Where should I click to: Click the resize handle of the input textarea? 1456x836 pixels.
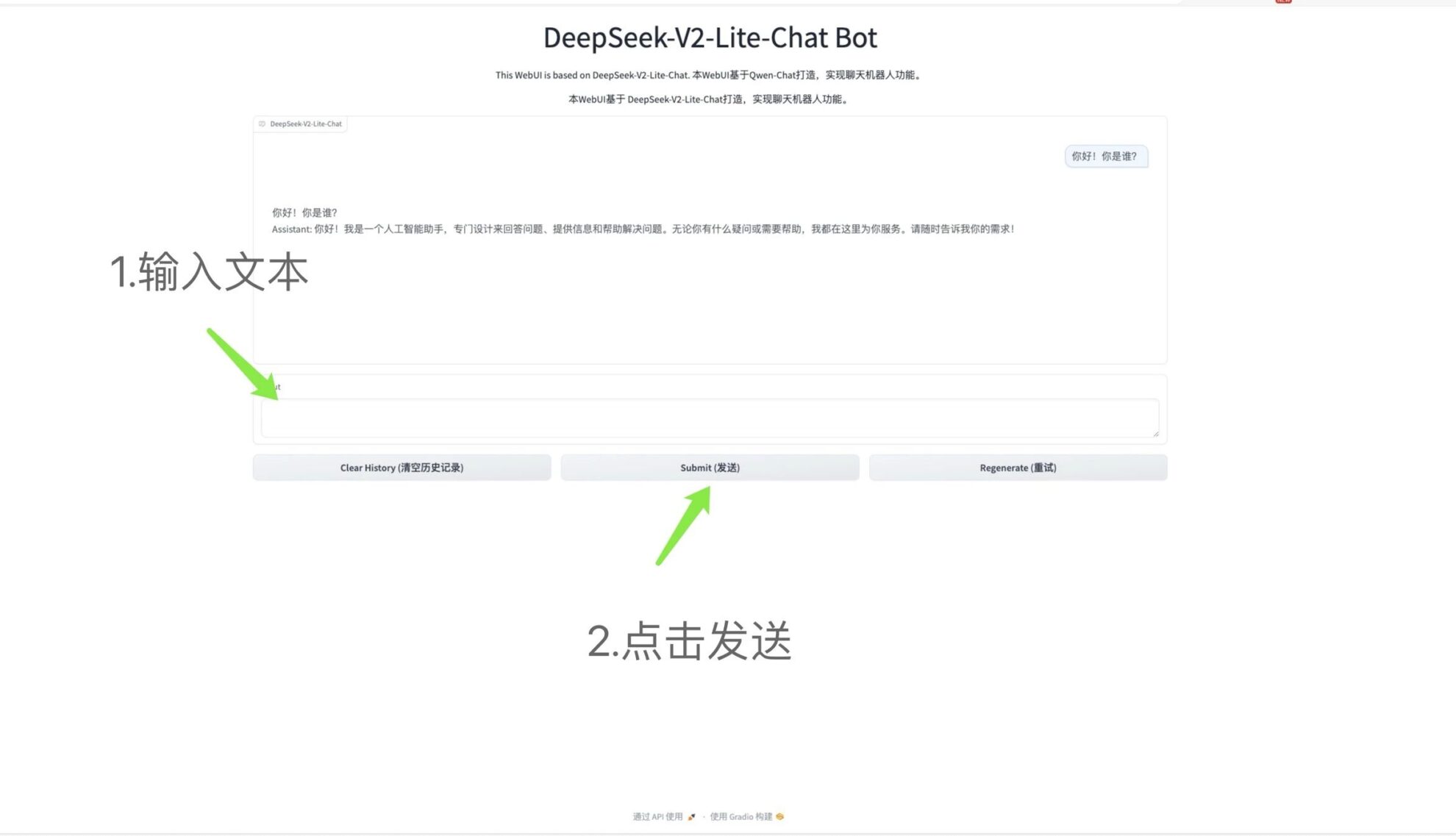pyautogui.click(x=1156, y=434)
